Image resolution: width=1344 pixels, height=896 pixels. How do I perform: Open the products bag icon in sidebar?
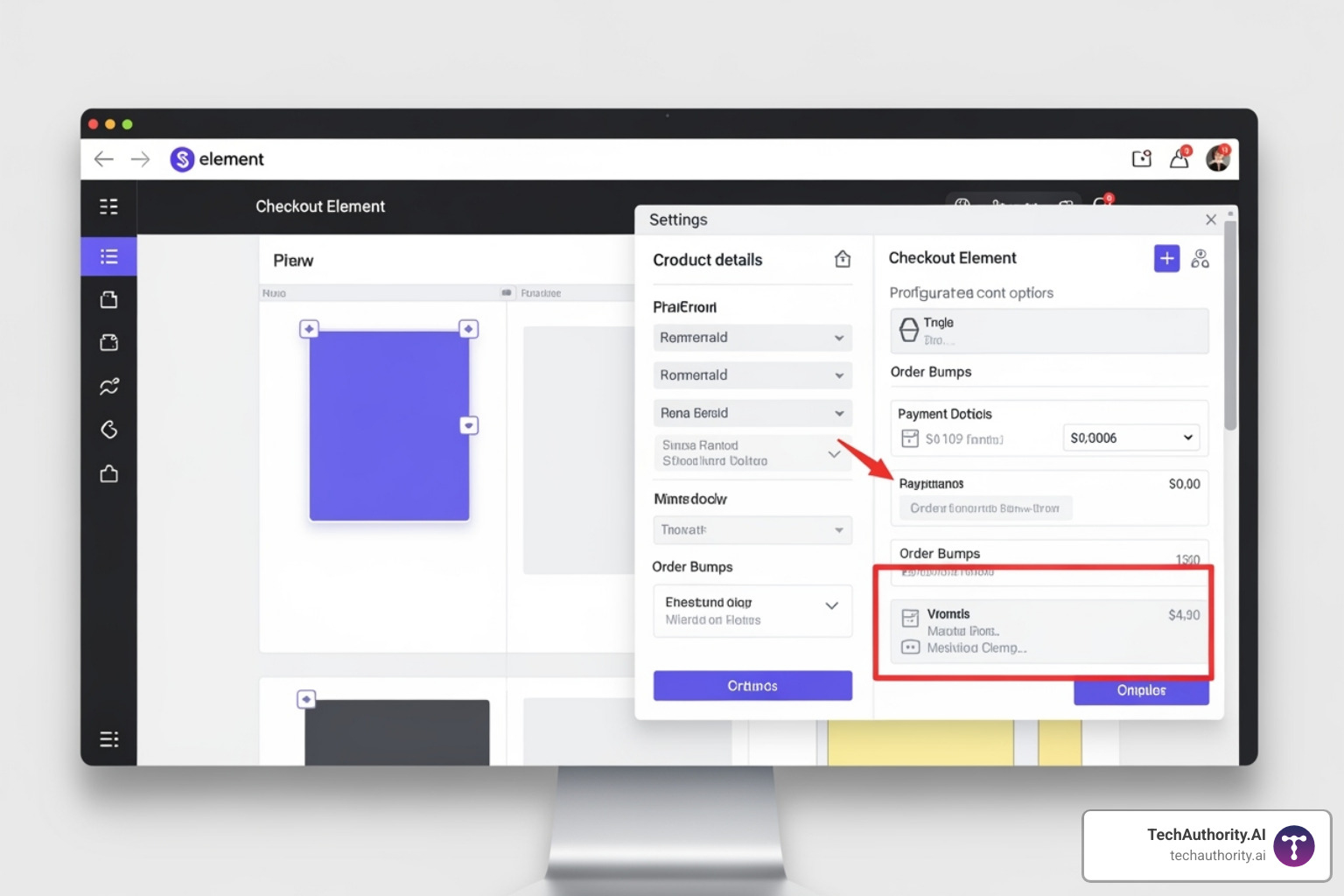(108, 298)
